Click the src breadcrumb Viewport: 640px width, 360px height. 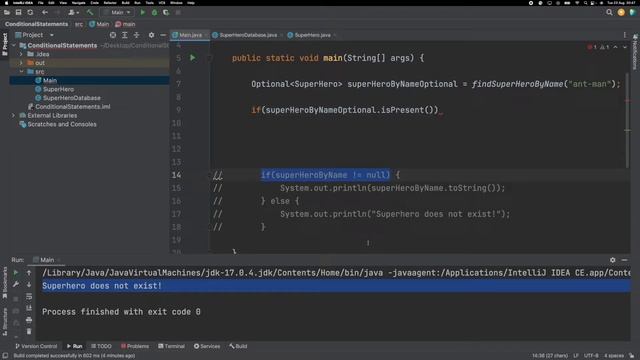coord(79,24)
